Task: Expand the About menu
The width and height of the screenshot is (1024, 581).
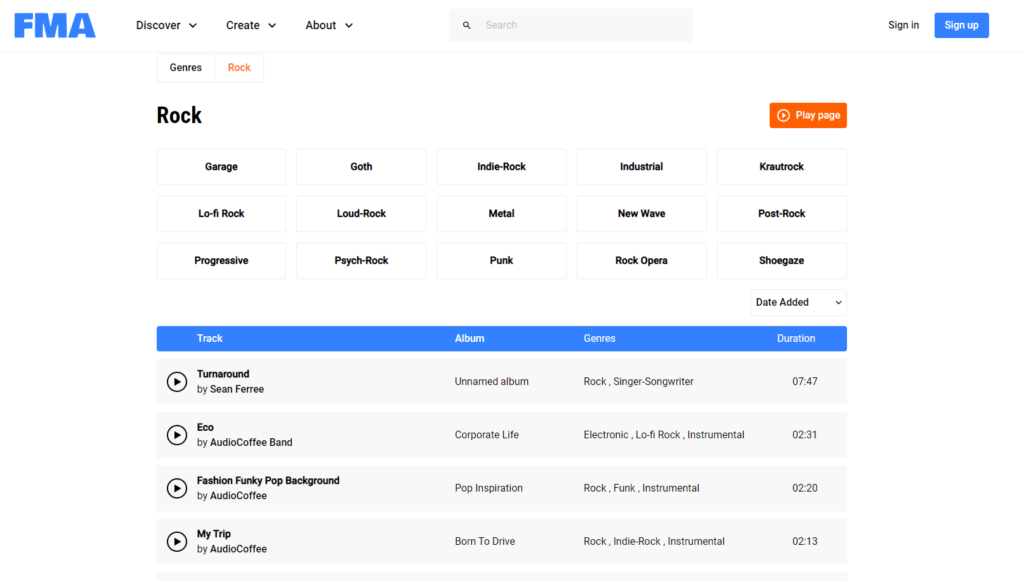Action: pos(329,26)
